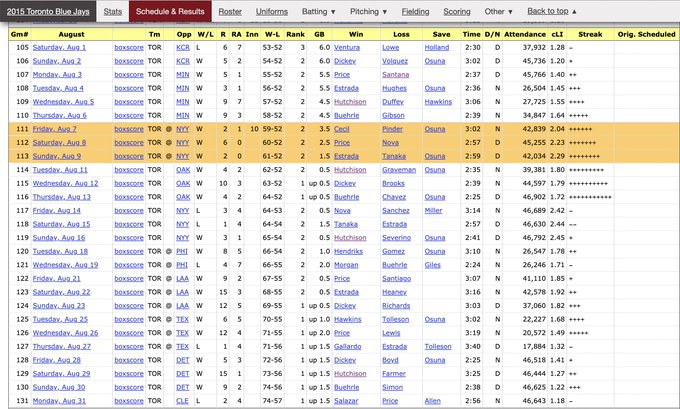Open the Thursday, Aug 27 date link
The height and width of the screenshot is (409, 680).
(x=62, y=347)
